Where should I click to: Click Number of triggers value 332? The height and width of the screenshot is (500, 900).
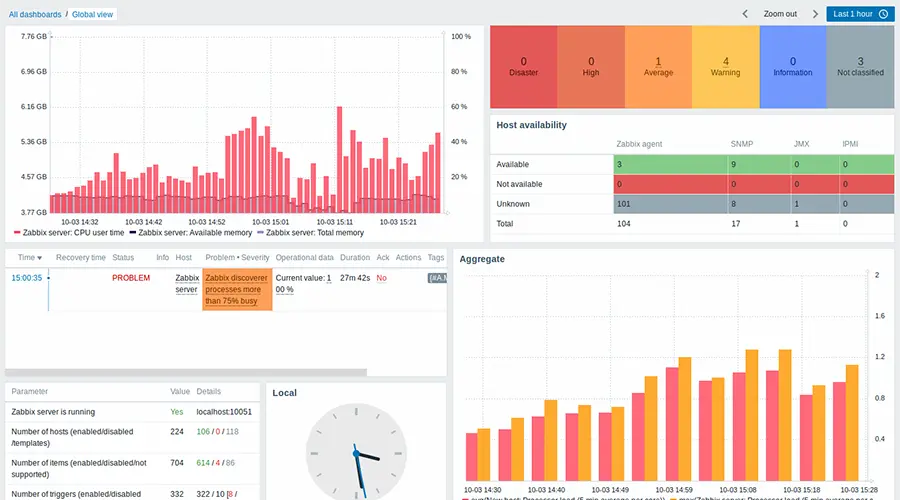[177, 494]
